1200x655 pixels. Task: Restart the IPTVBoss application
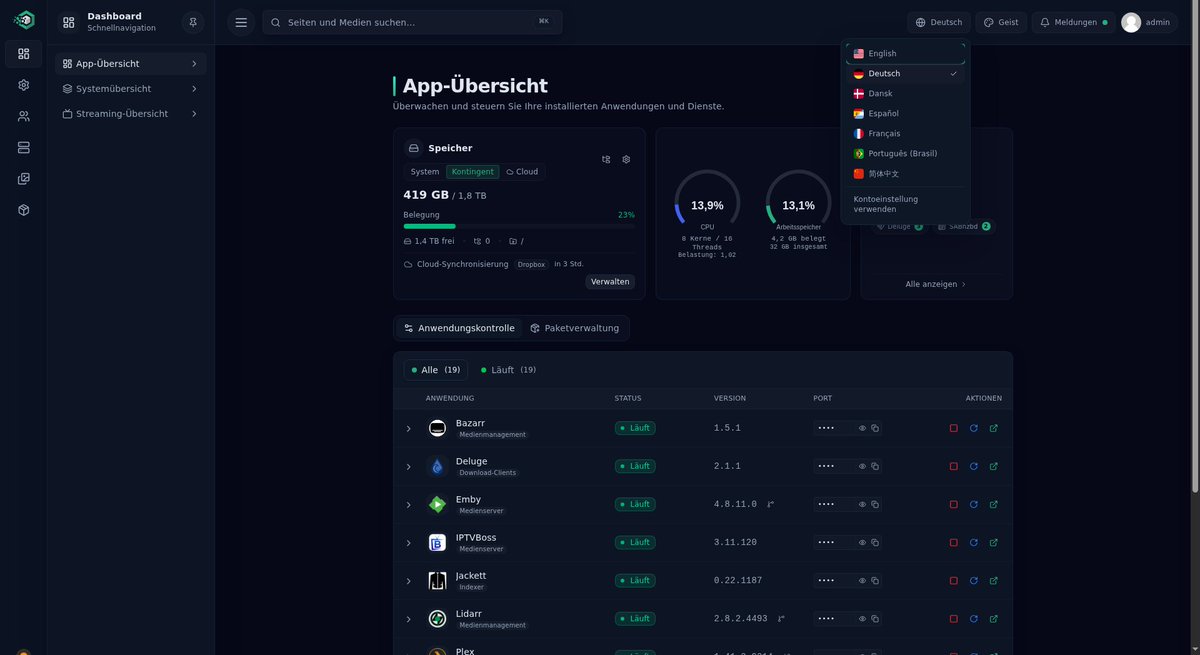tap(974, 542)
